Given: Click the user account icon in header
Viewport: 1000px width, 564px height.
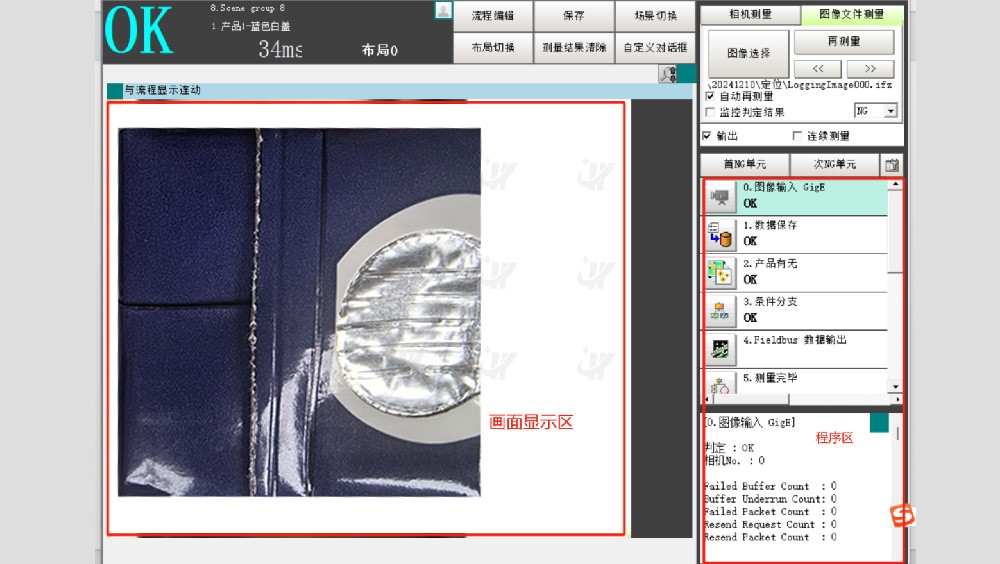Looking at the screenshot, I should [443, 11].
